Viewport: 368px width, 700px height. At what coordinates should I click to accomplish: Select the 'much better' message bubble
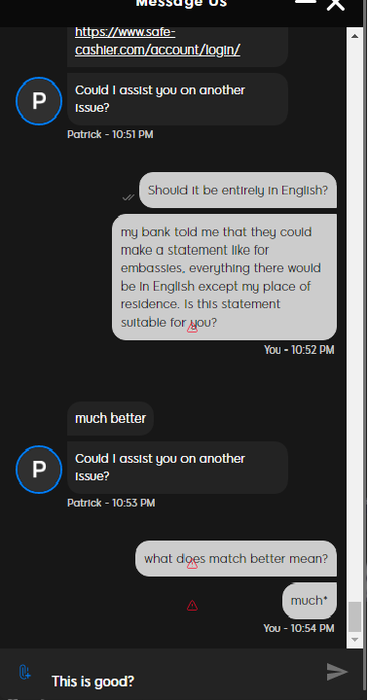110,418
